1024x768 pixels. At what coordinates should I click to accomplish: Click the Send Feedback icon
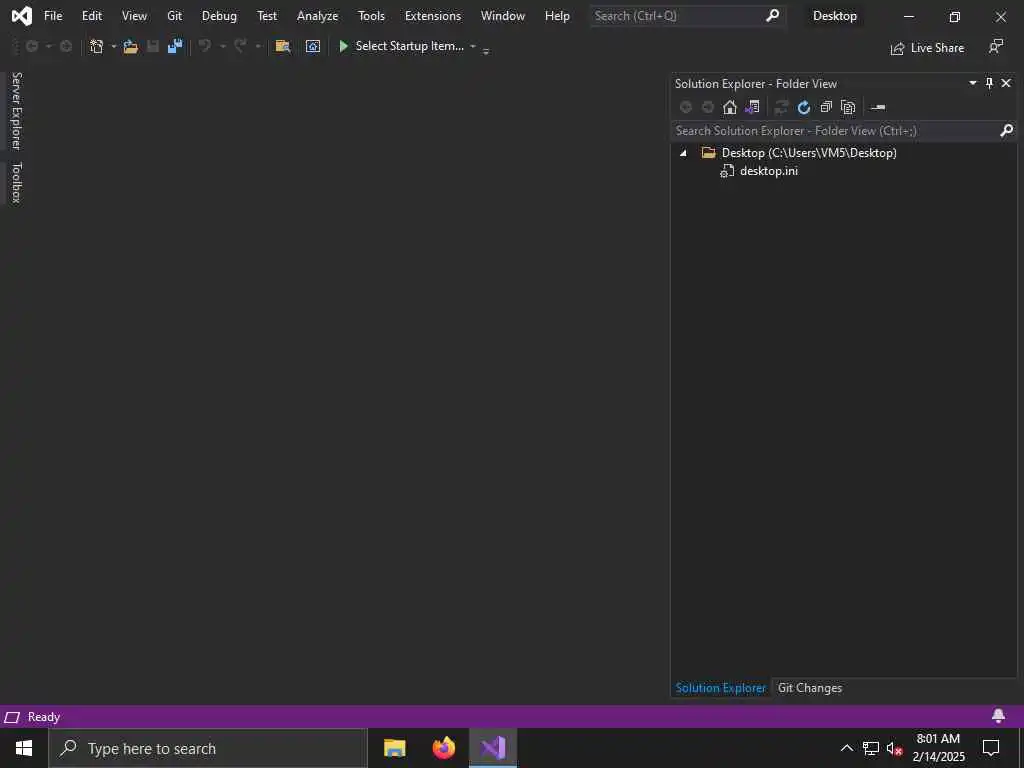point(995,46)
